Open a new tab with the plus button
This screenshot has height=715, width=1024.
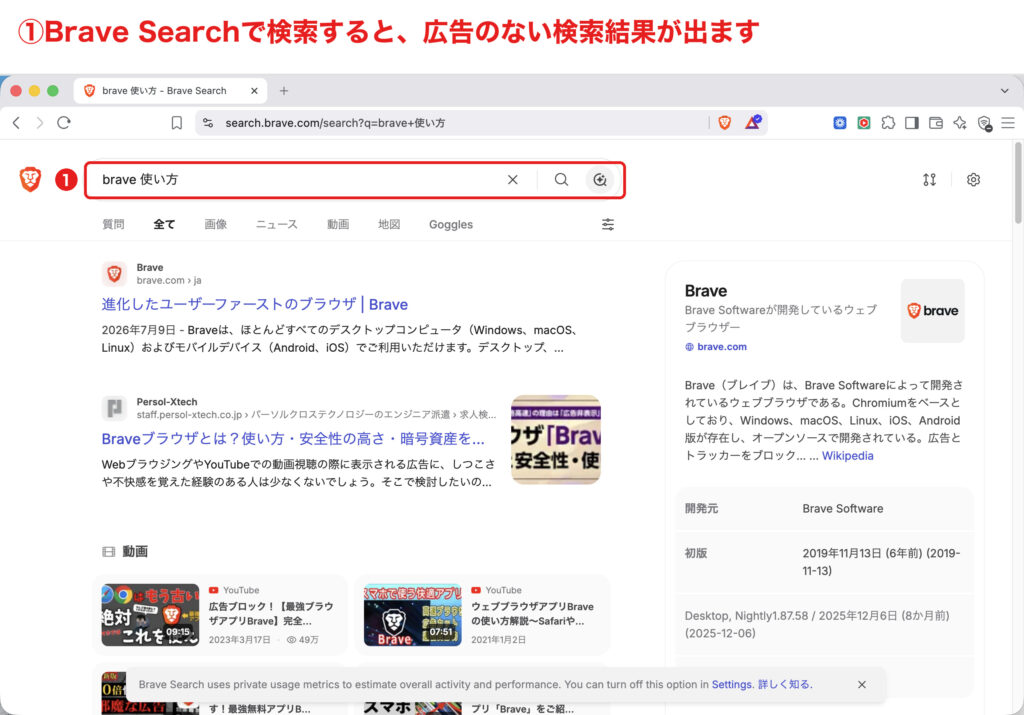coord(283,91)
